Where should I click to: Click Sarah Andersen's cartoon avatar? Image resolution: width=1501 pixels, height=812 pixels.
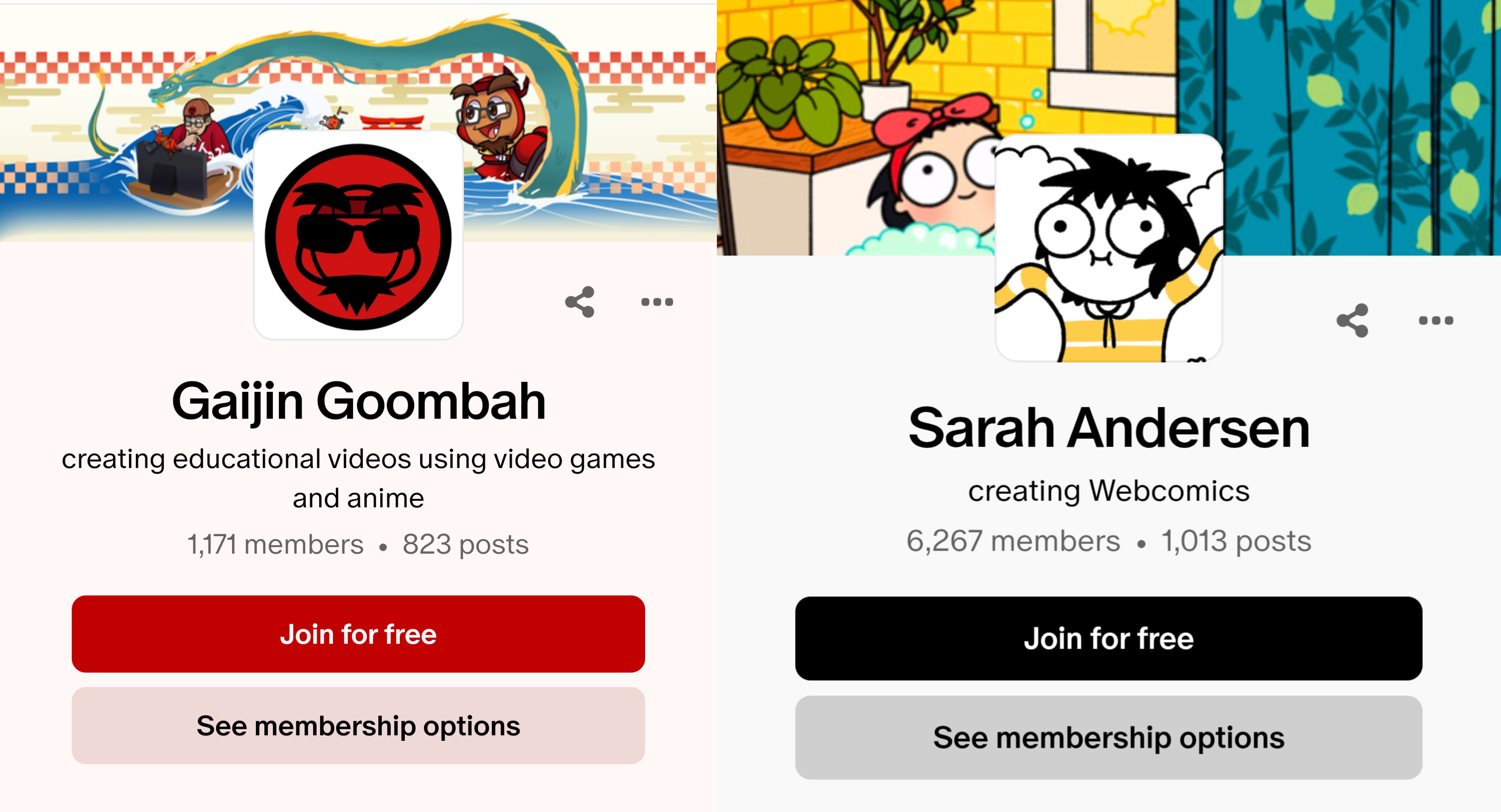coord(1108,247)
